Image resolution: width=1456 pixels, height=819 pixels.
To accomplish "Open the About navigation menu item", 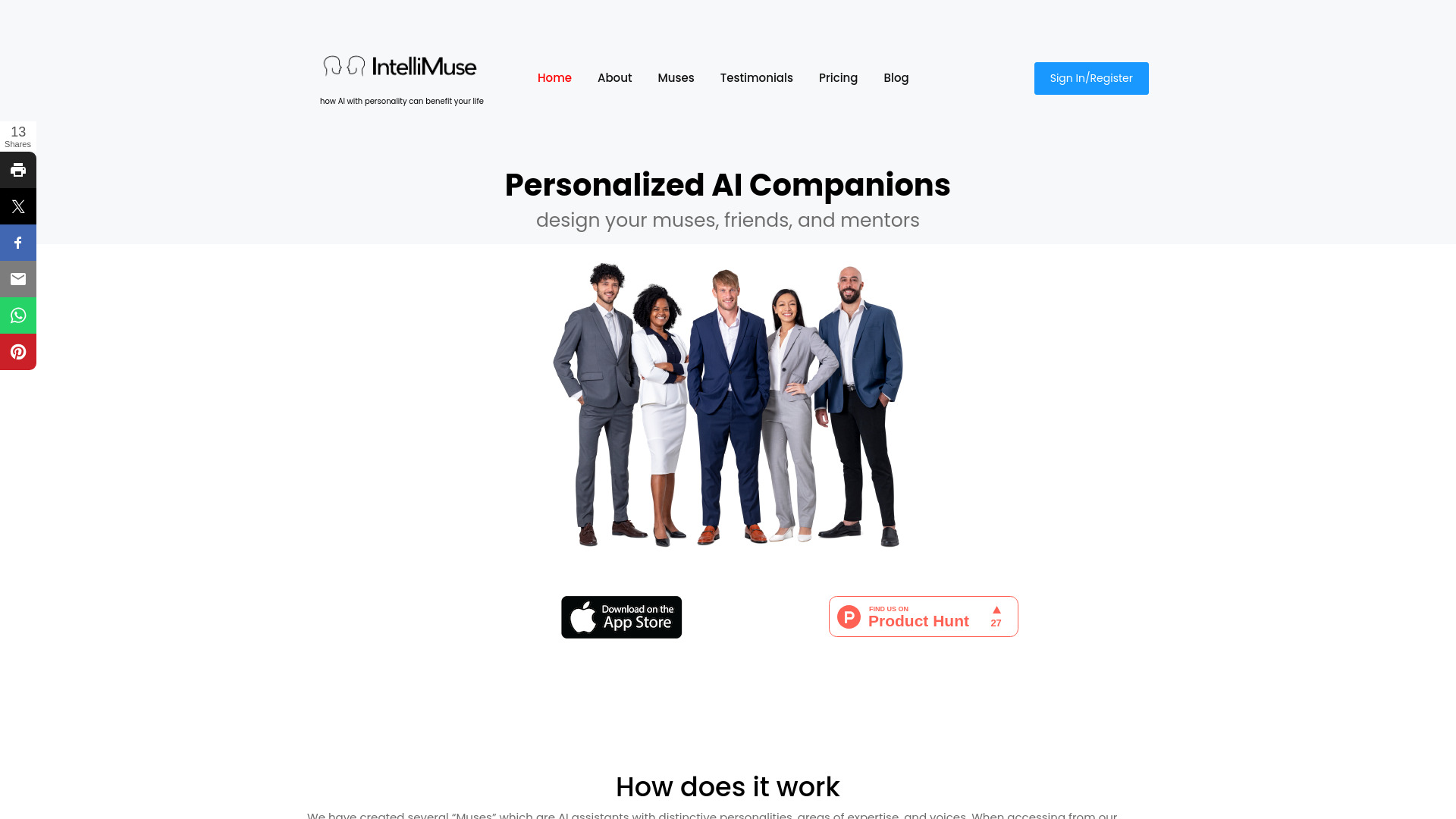I will point(614,78).
